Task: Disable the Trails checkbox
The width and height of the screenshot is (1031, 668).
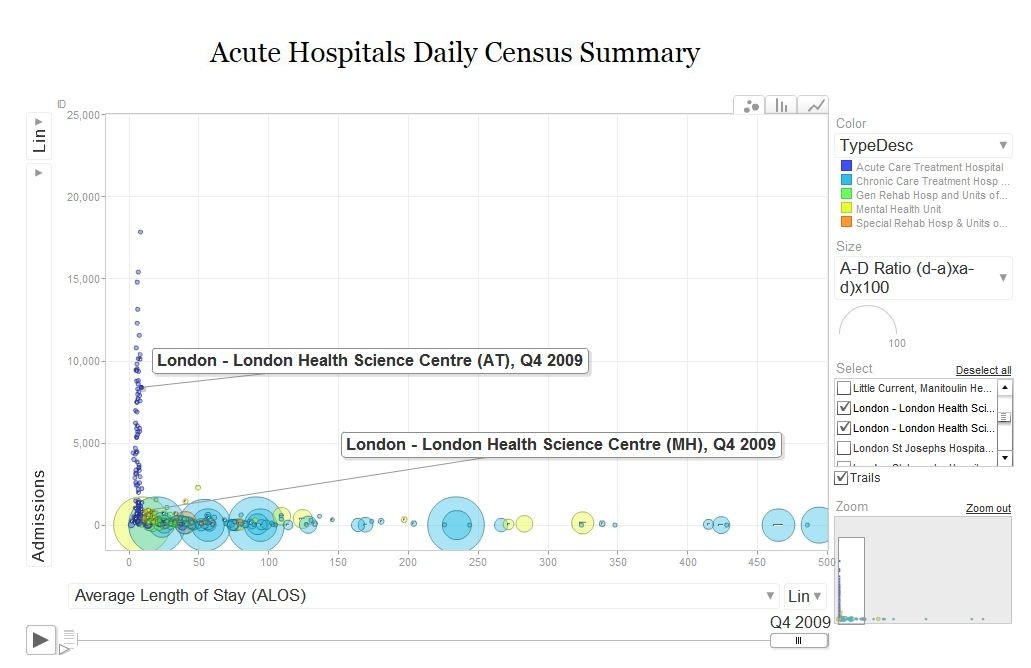Action: pyautogui.click(x=843, y=478)
